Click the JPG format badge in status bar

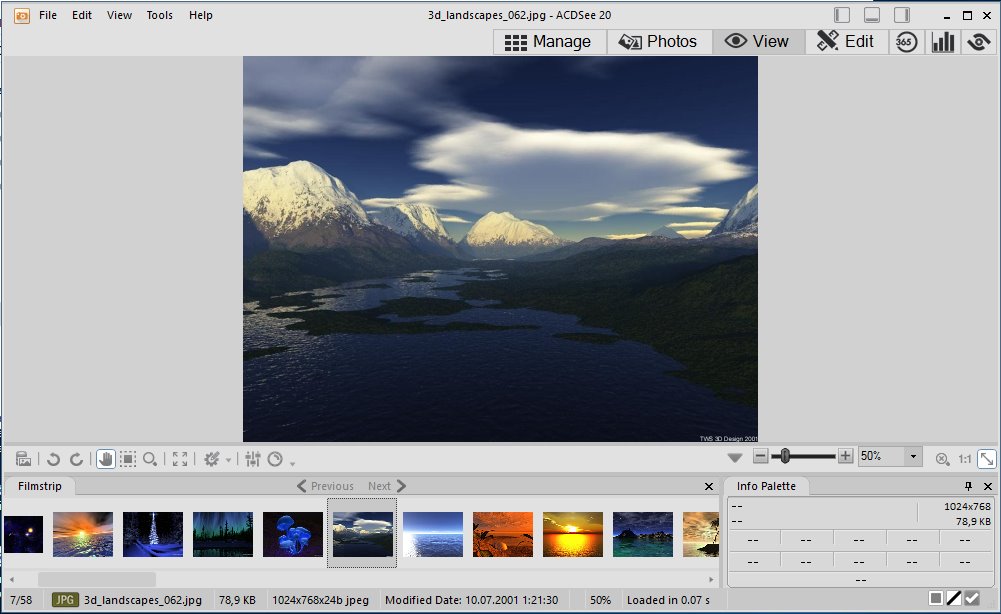click(x=65, y=600)
